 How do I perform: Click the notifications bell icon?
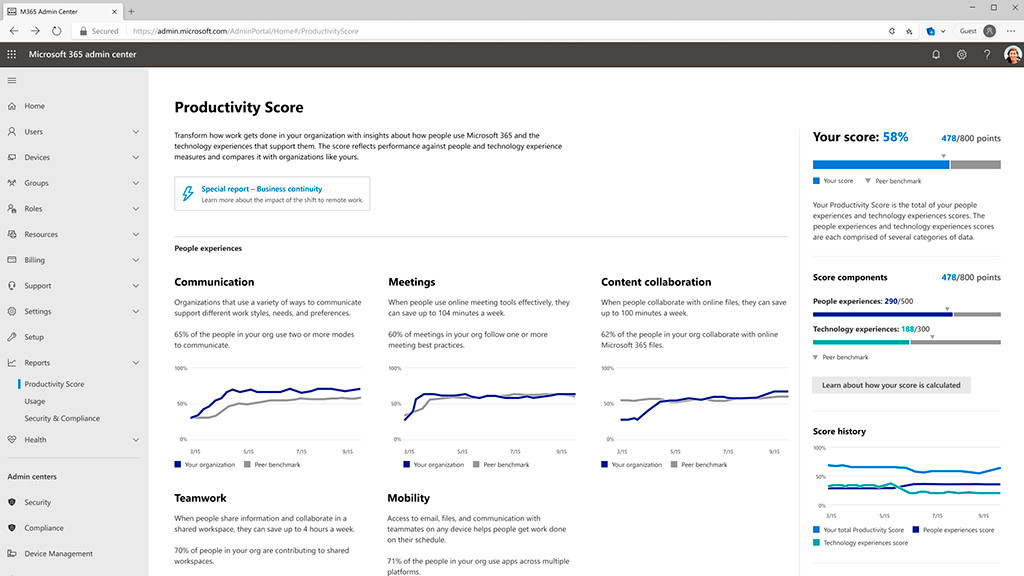click(x=936, y=55)
